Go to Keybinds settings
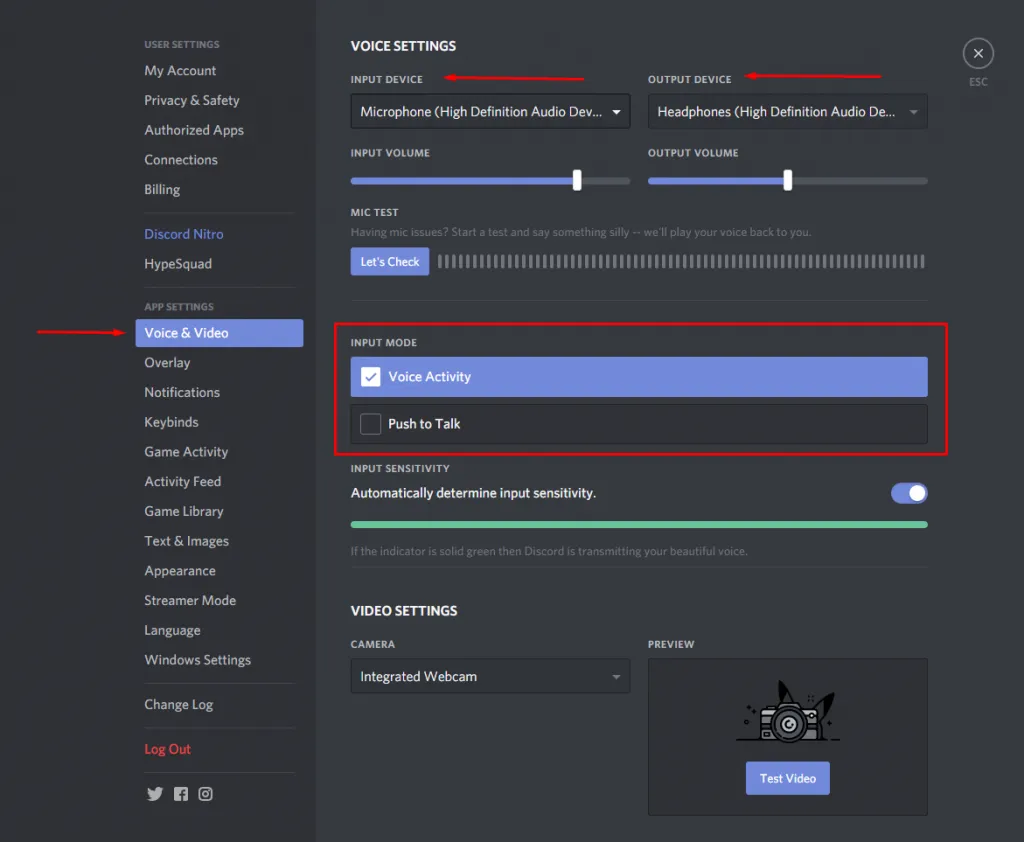Viewport: 1024px width, 842px height. tap(171, 422)
